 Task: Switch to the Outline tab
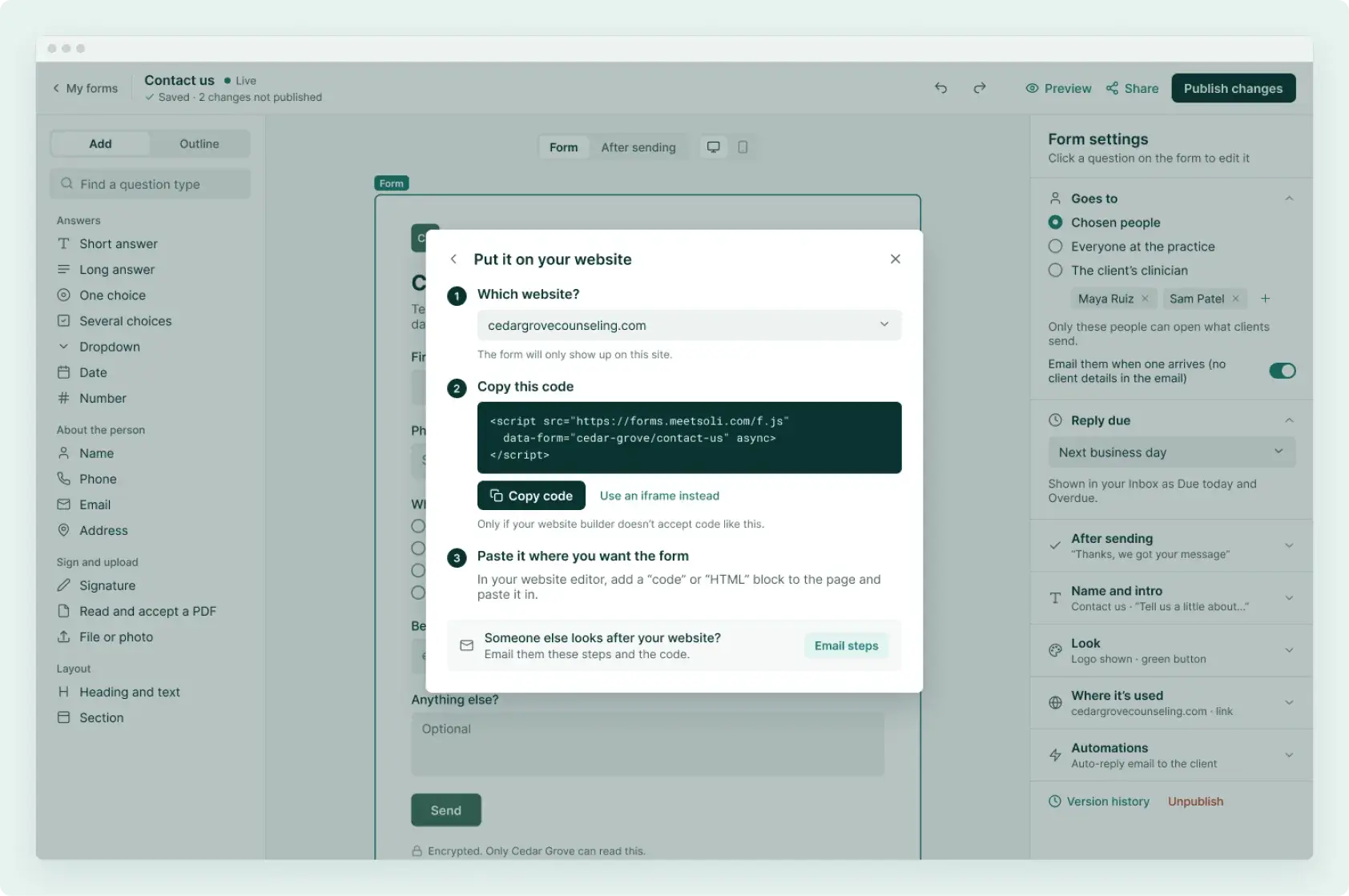pos(199,144)
